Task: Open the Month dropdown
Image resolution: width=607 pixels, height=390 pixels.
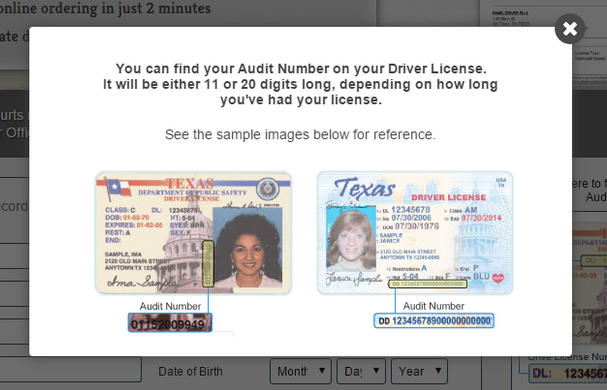Action: coord(301,371)
